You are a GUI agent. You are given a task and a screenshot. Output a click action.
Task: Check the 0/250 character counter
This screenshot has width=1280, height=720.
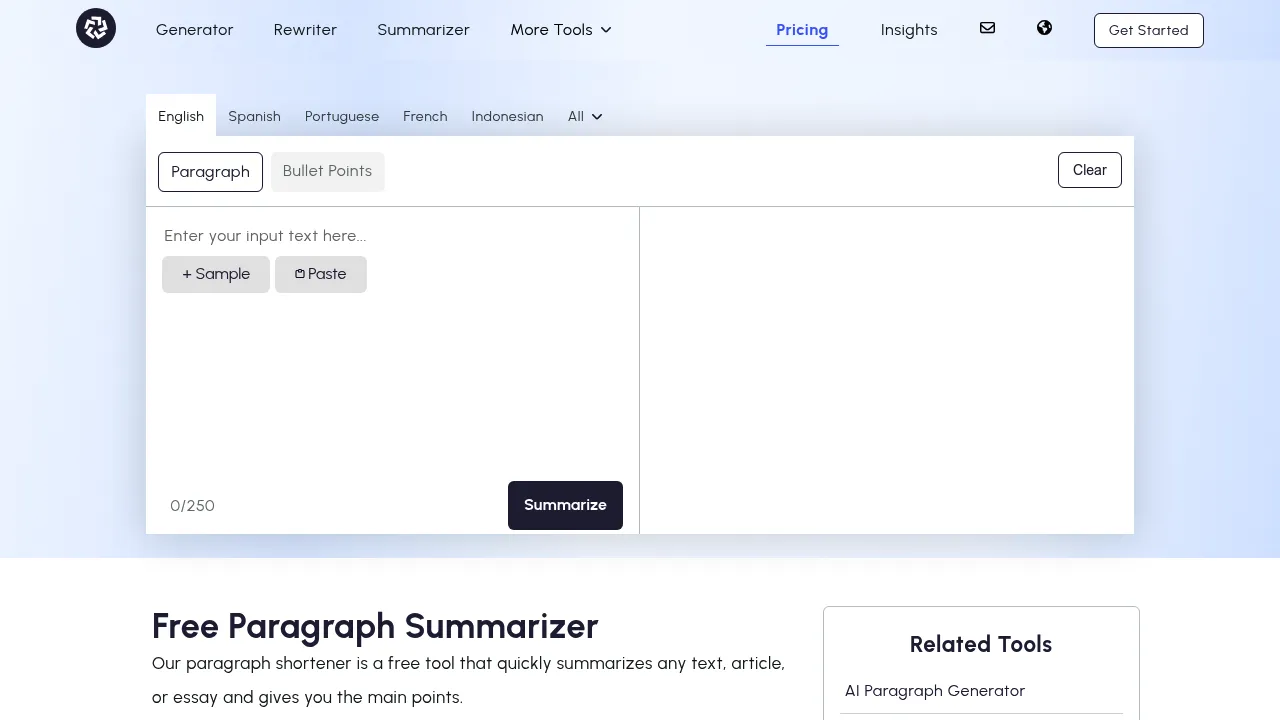coord(192,505)
